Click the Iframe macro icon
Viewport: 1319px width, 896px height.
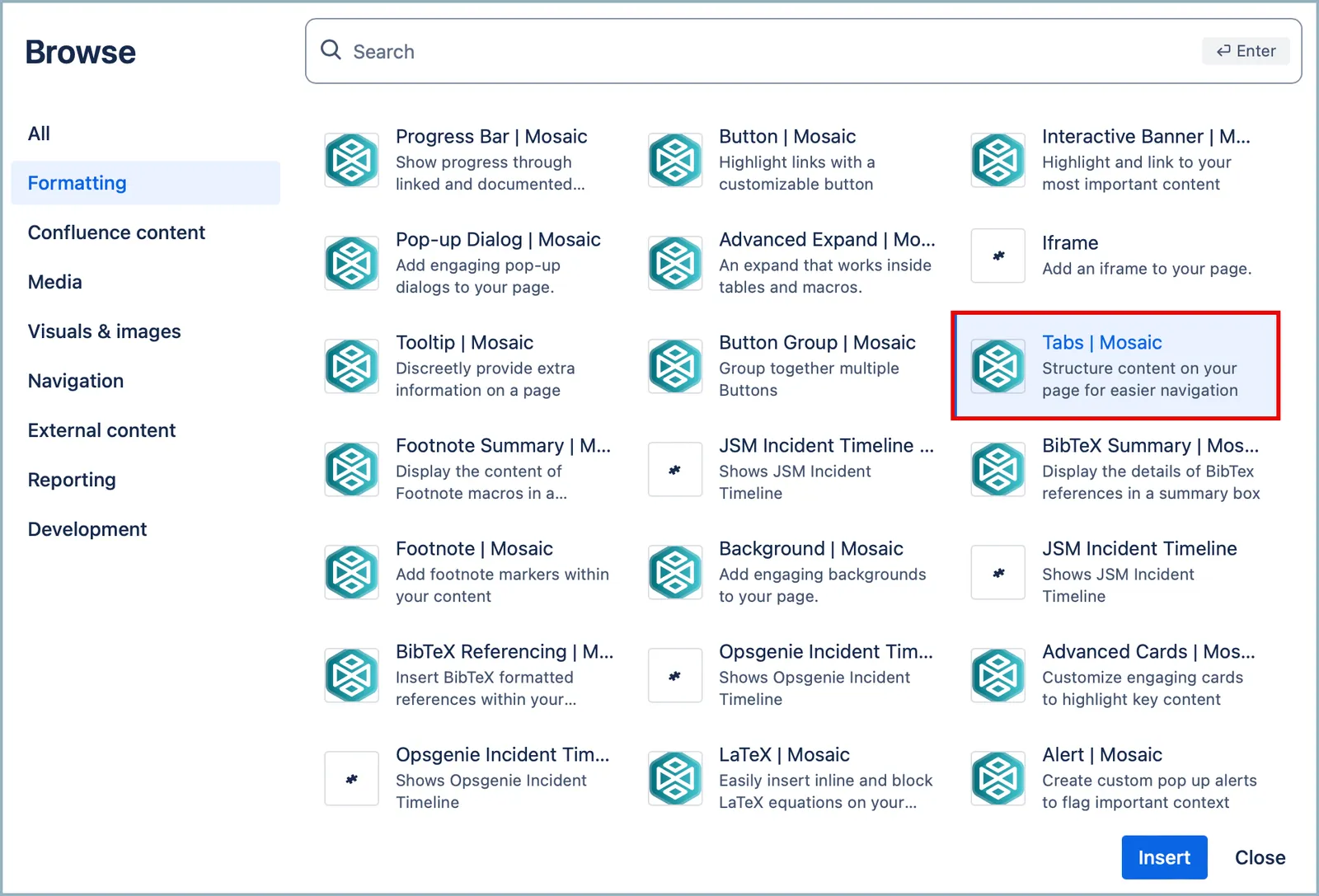click(x=998, y=256)
